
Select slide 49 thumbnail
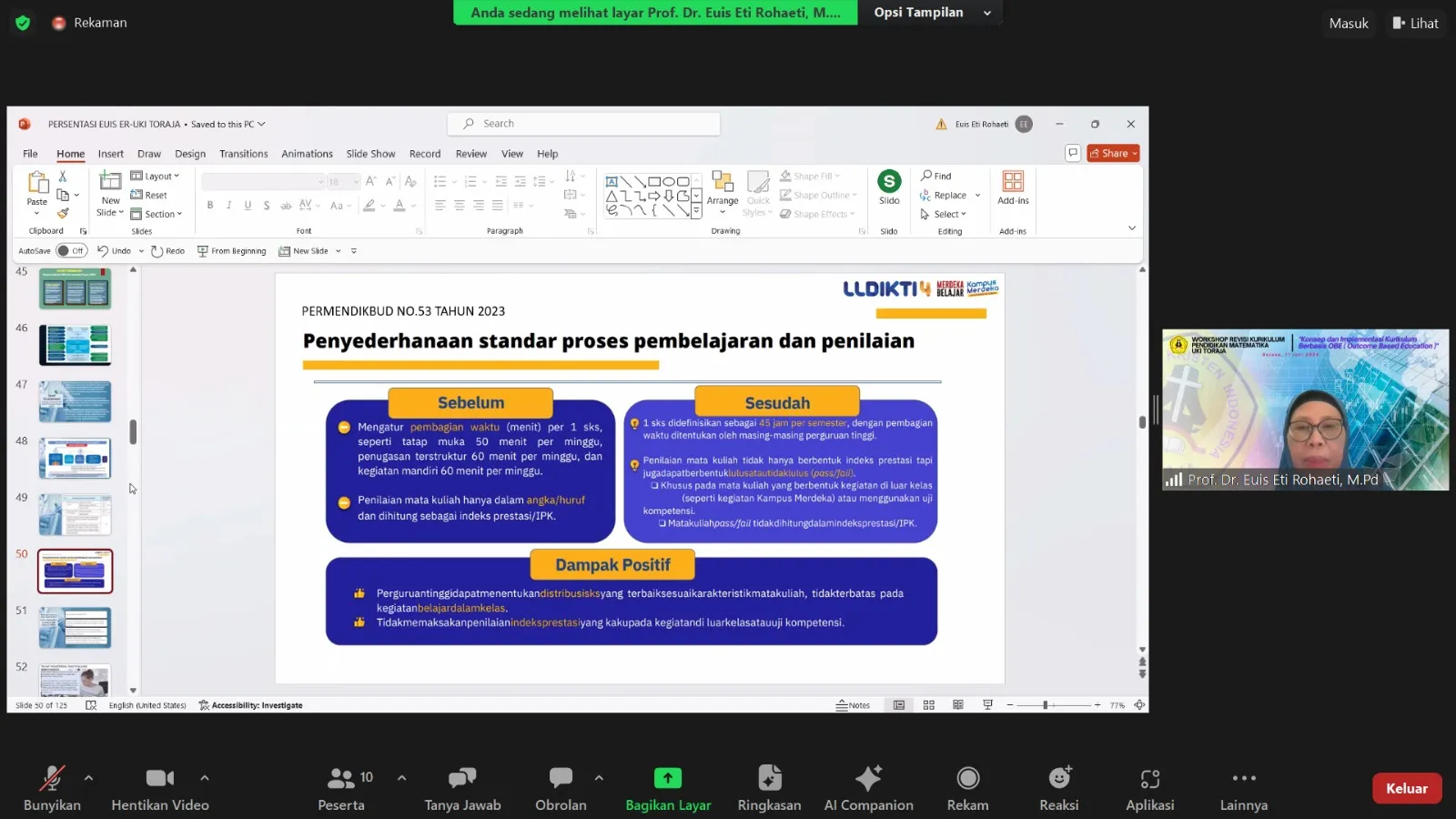point(75,515)
